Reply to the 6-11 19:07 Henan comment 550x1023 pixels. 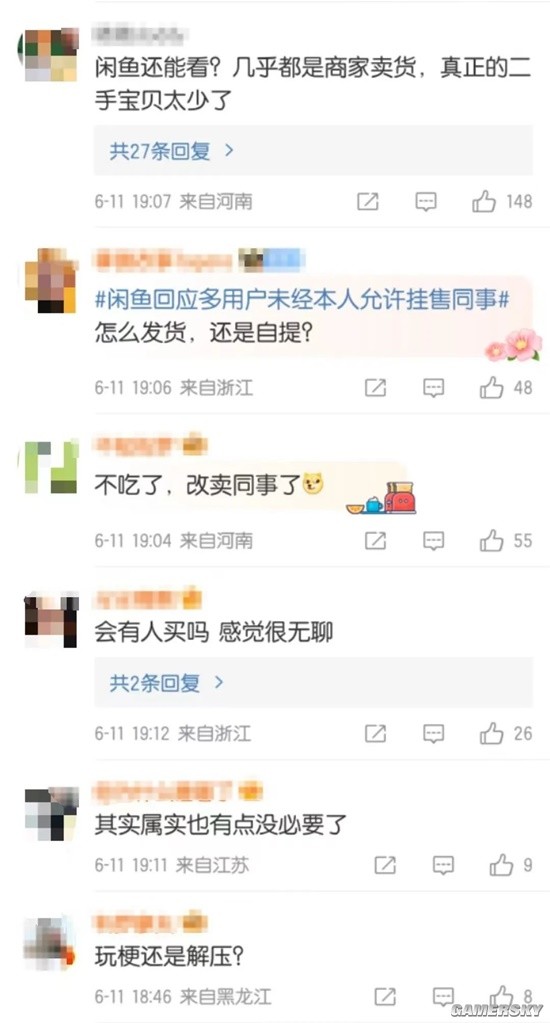pos(426,202)
